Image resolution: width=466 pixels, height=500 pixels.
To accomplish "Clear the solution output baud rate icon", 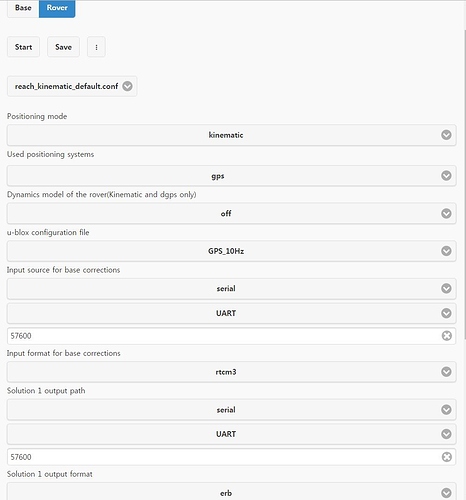I will pyautogui.click(x=446, y=457).
